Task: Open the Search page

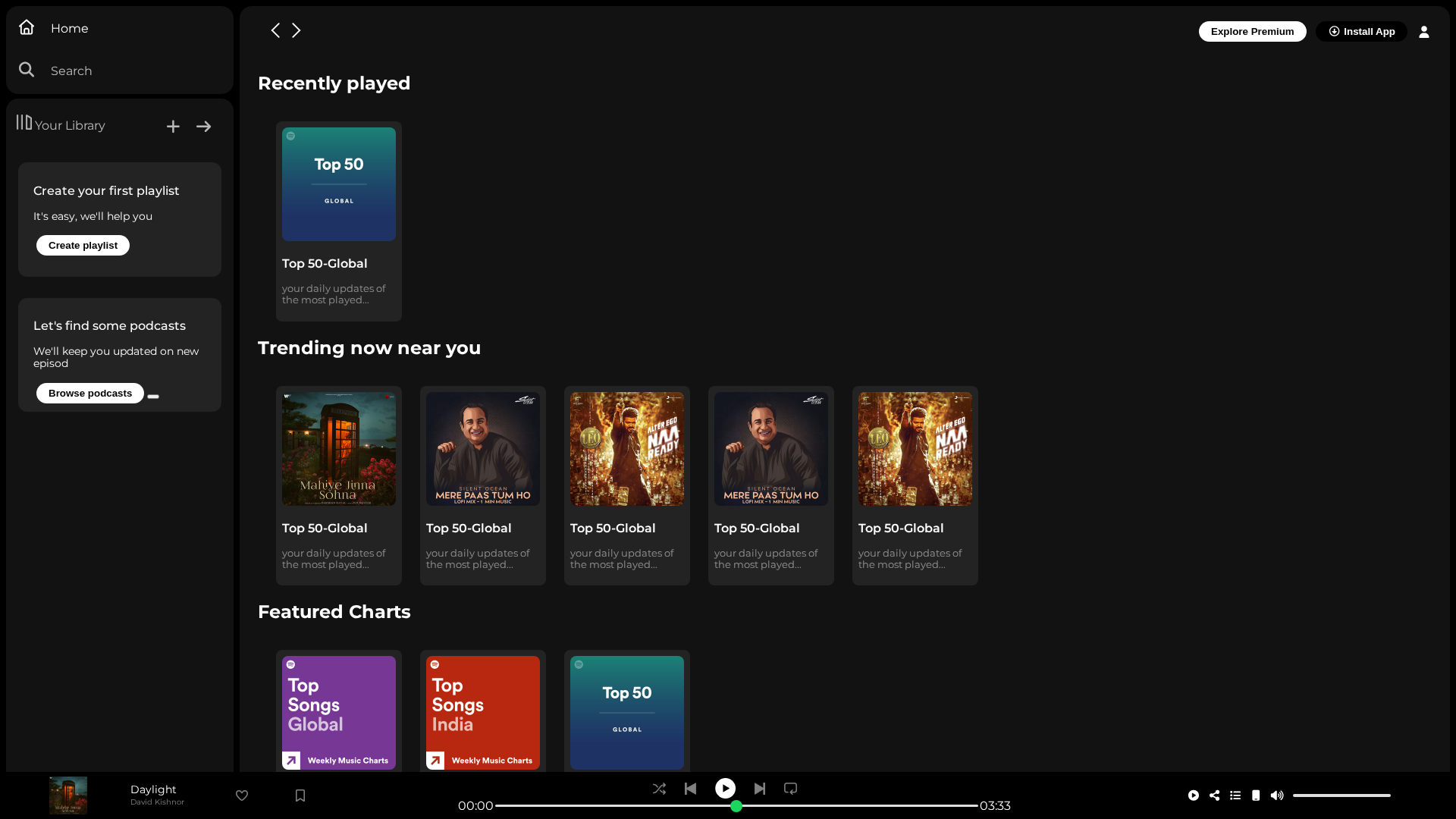Action: pyautogui.click(x=55, y=71)
